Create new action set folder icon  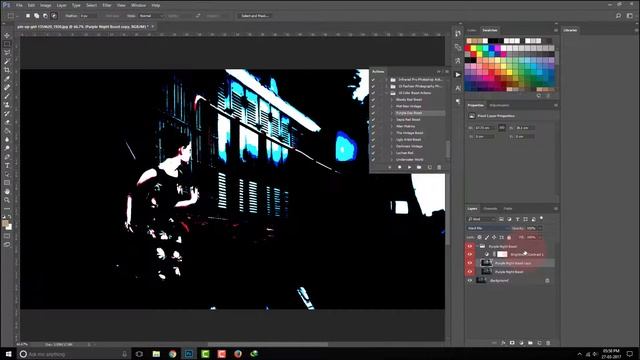point(419,167)
